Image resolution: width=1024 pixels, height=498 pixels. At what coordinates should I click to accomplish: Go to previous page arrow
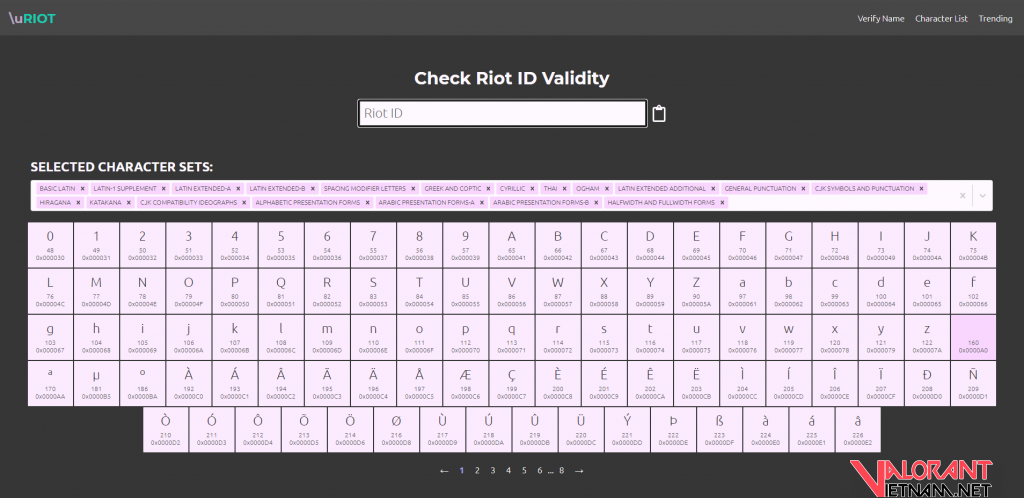point(444,470)
